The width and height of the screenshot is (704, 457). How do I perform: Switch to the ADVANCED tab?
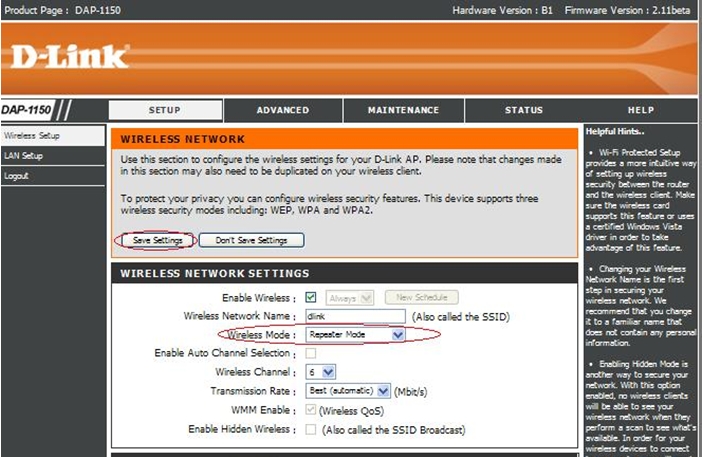coord(283,110)
